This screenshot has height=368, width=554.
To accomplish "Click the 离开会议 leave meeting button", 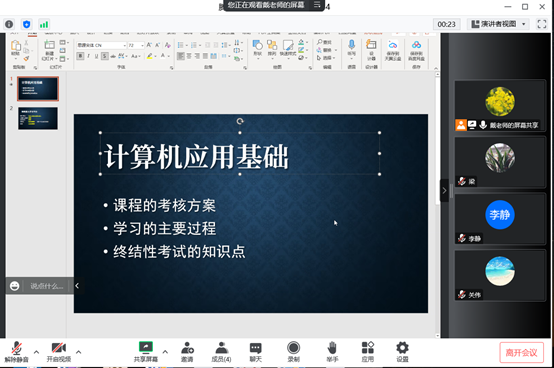I will click(x=521, y=352).
